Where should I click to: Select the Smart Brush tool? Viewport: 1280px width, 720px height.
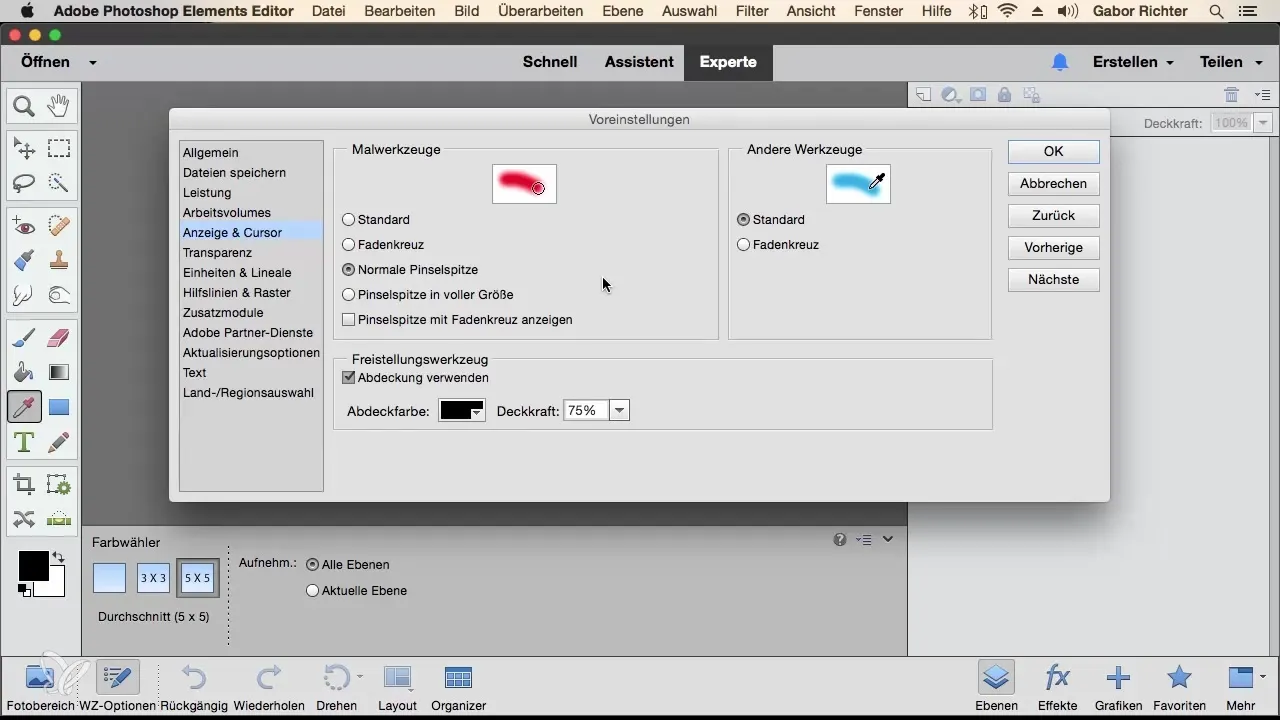tap(24, 261)
